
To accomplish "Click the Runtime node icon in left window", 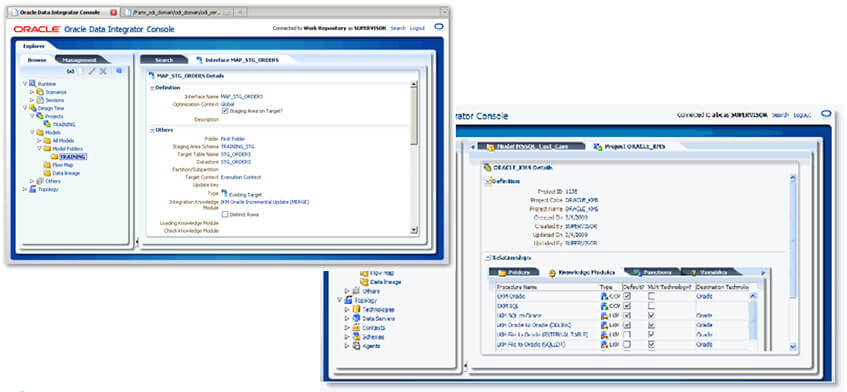I will coord(32,84).
